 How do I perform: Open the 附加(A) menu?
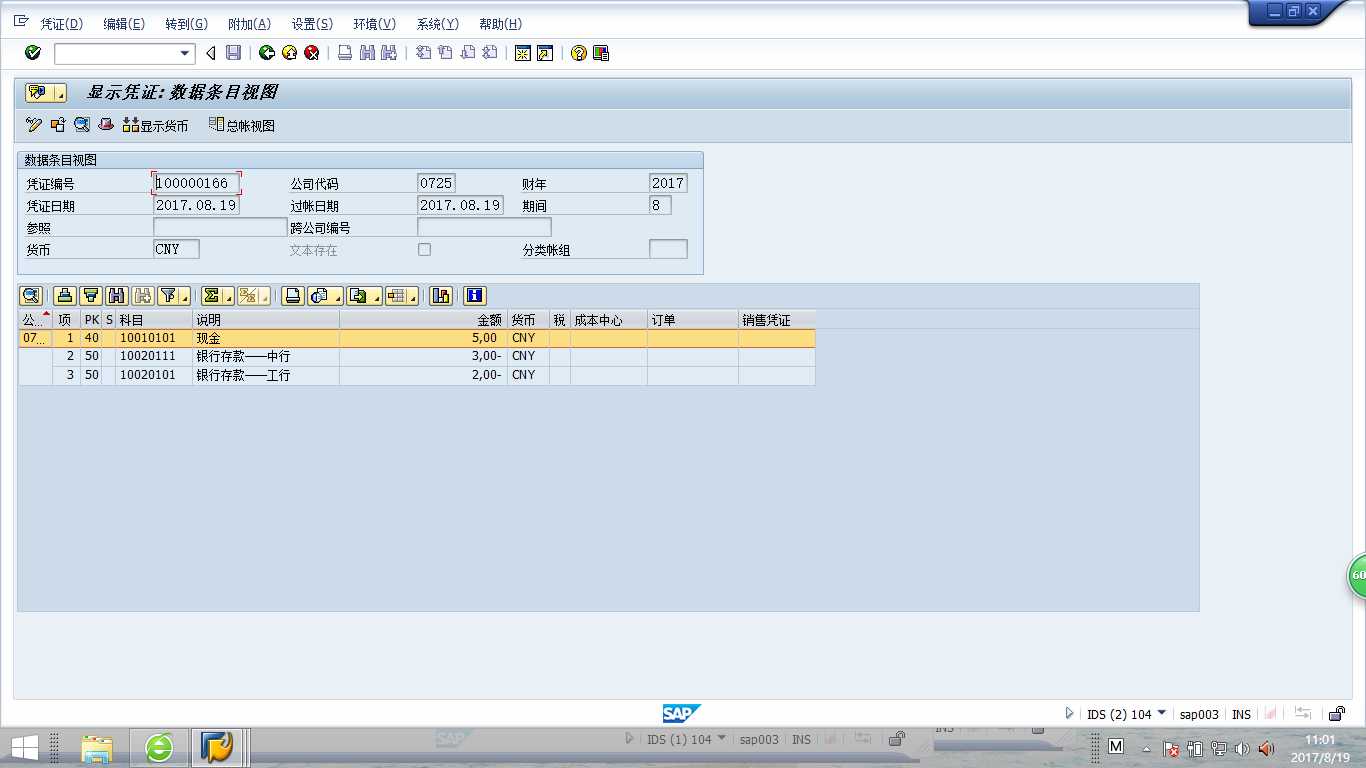click(x=249, y=24)
